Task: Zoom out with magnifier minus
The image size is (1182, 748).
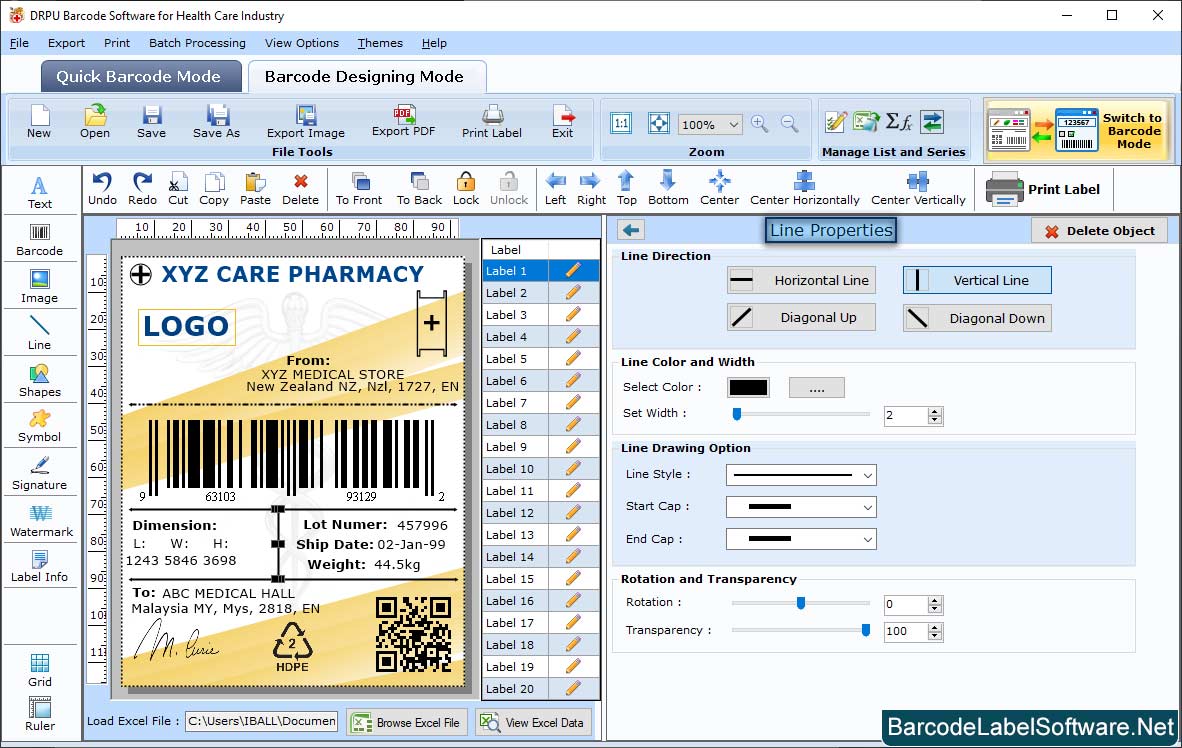Action: coord(789,123)
